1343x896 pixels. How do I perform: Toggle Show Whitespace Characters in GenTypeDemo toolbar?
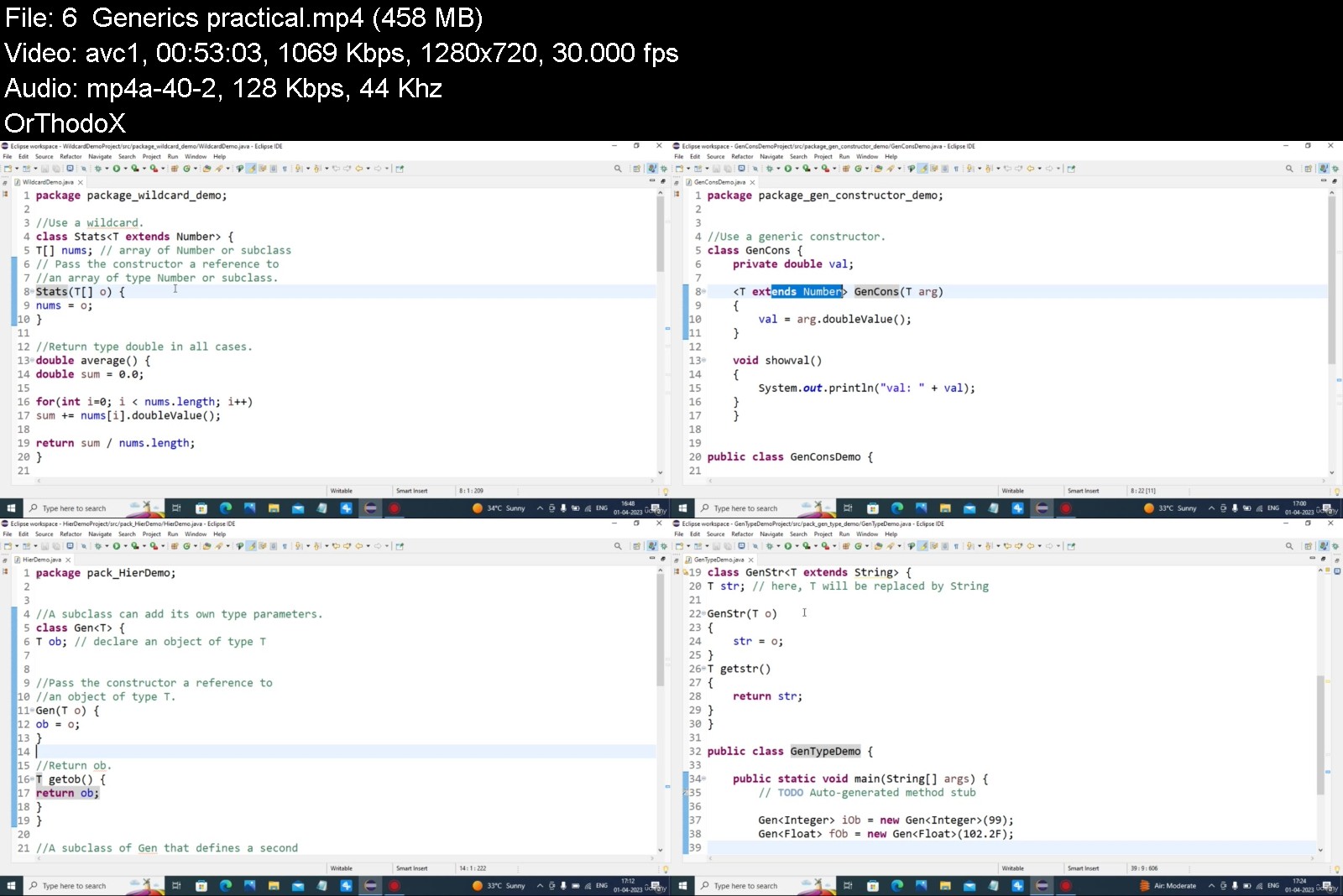[x=956, y=545]
